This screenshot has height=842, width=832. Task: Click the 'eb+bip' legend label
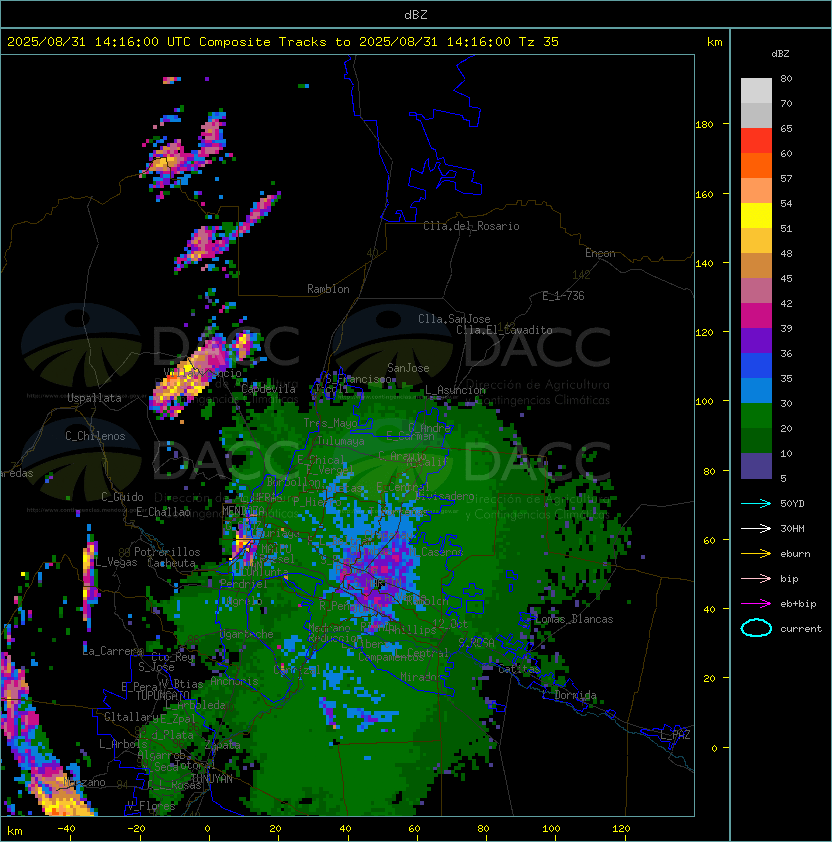798,604
